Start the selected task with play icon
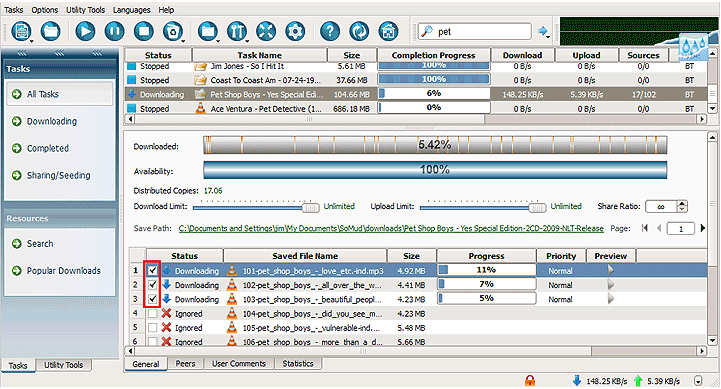This screenshot has height=389, width=721. [x=85, y=31]
